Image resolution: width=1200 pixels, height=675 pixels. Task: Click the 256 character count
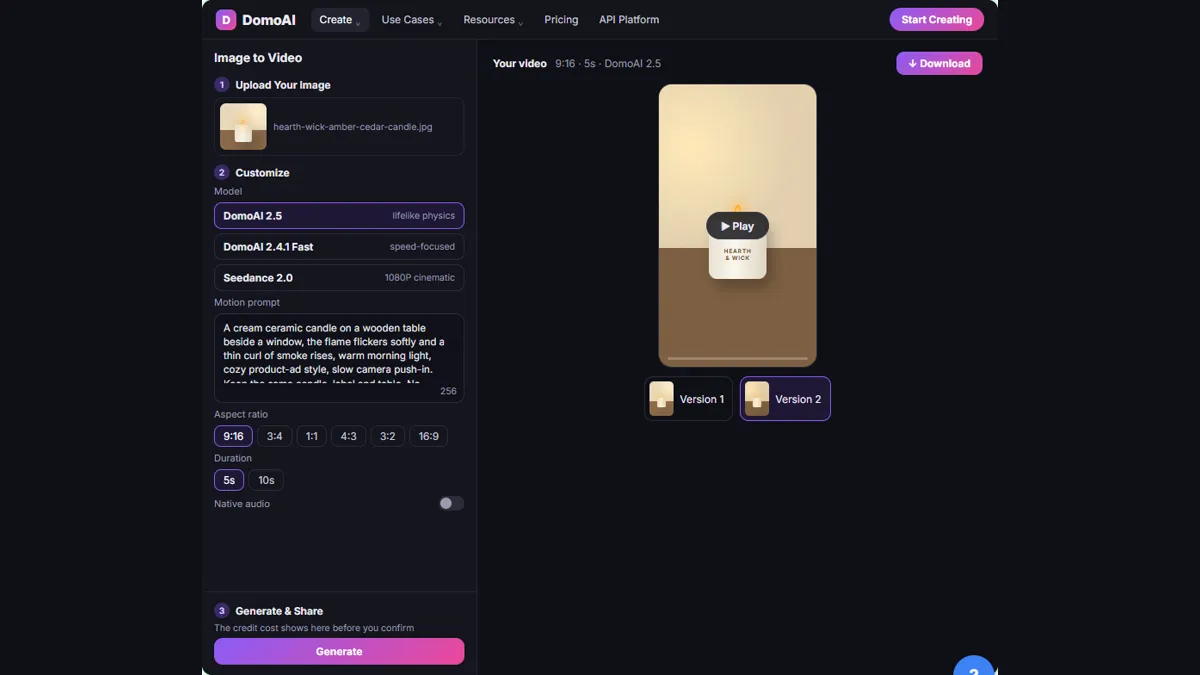[448, 391]
